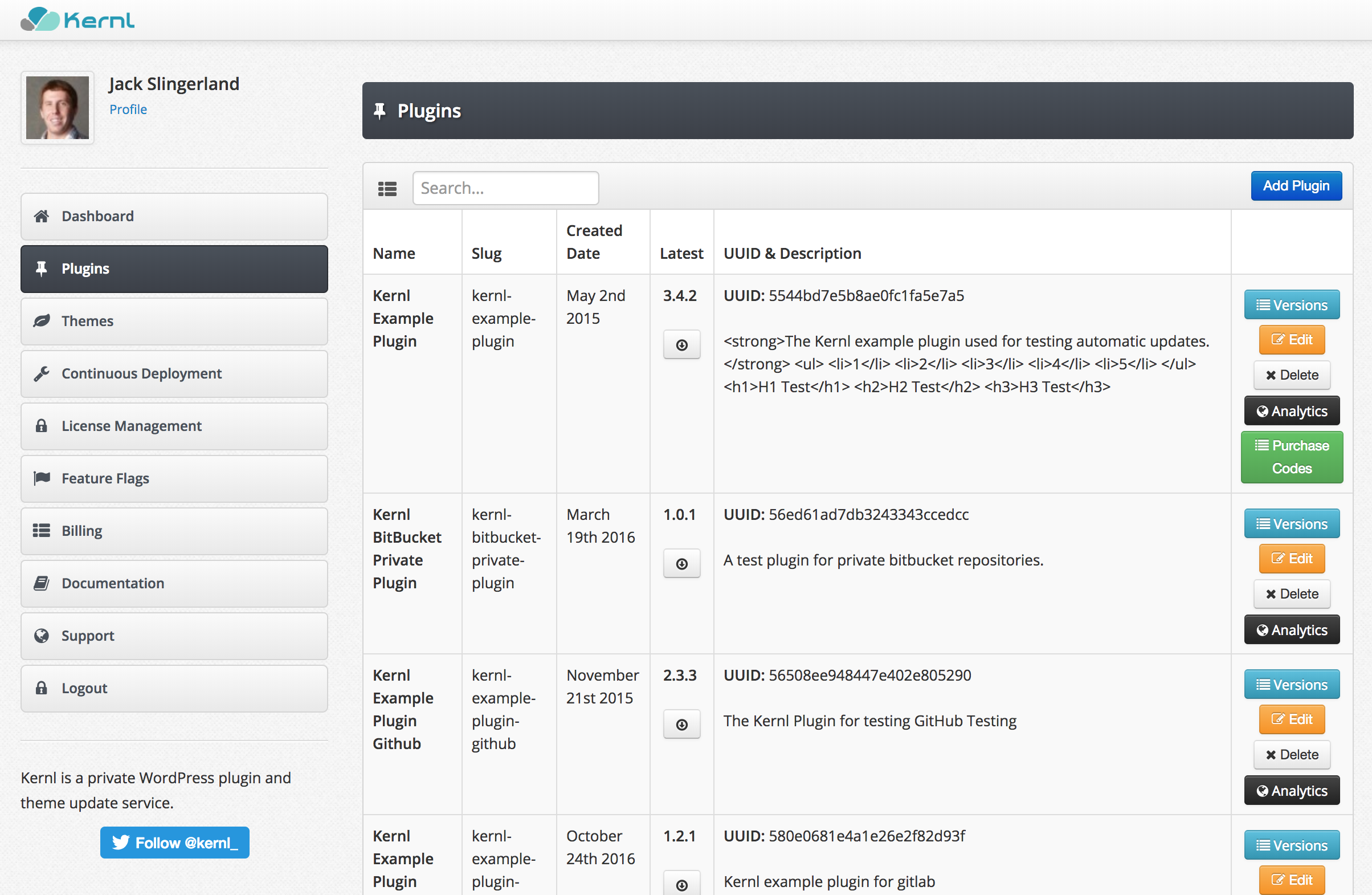
Task: Click the list view icon beside search
Action: click(387, 188)
